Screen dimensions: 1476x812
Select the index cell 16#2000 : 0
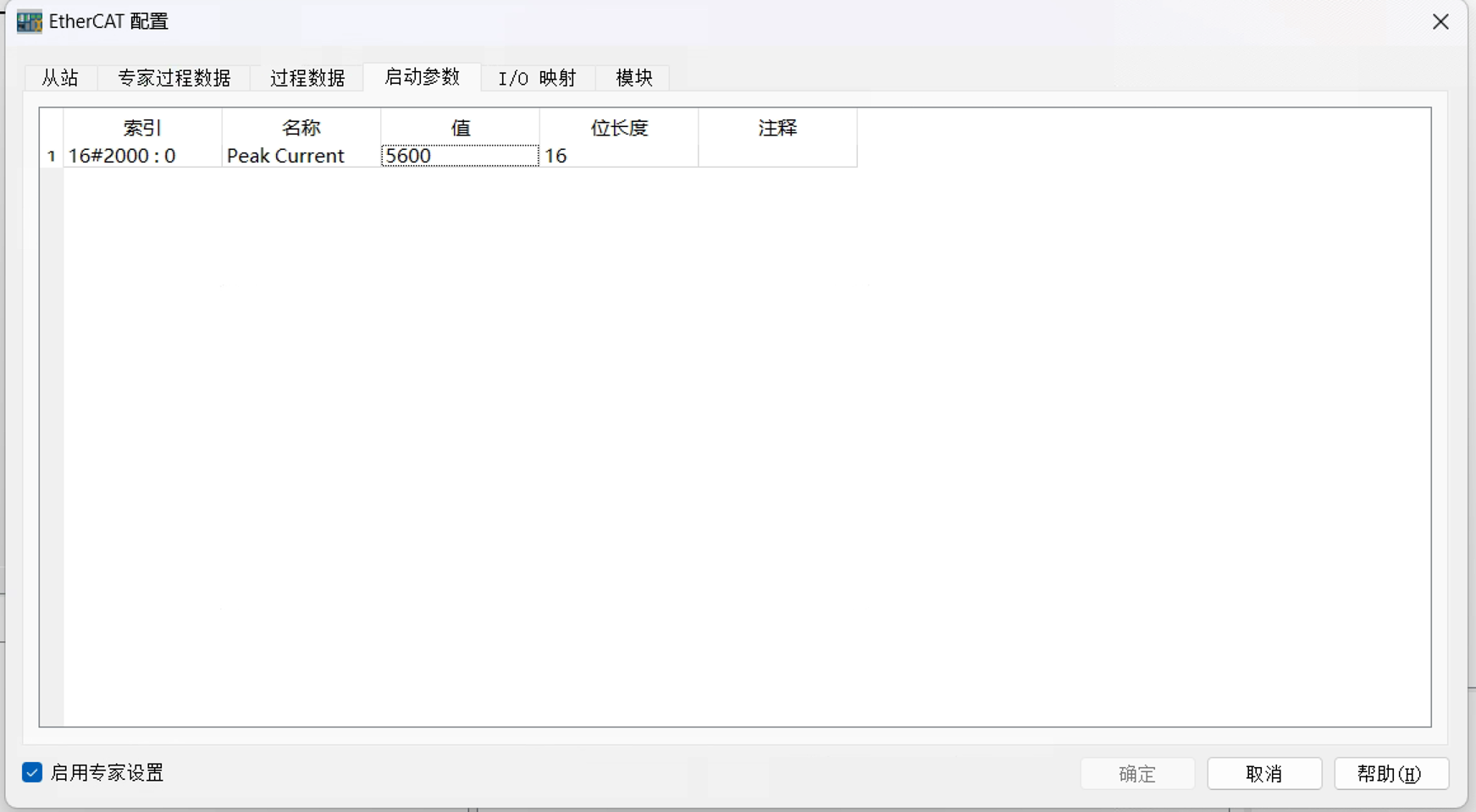(x=142, y=156)
